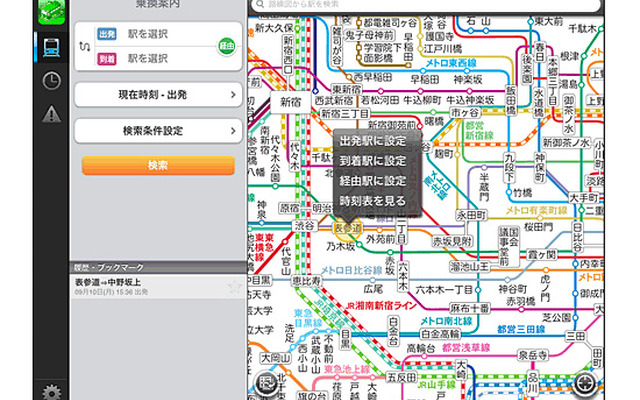Tap the large 新宿 station label
The image size is (640, 400).
[291, 102]
